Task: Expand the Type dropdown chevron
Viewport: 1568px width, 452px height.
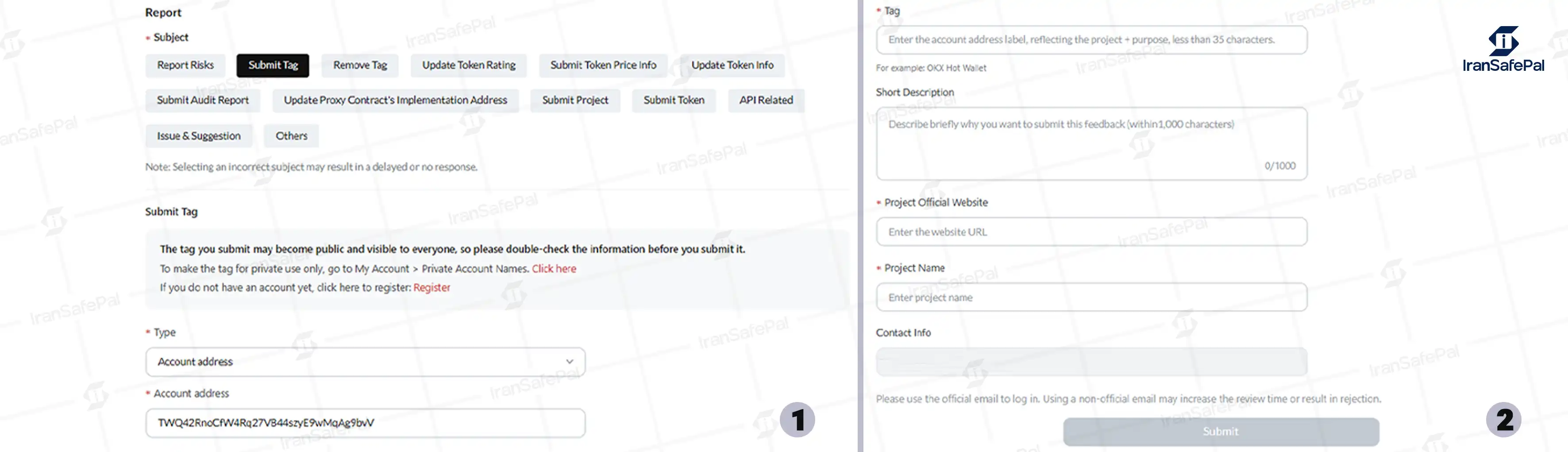Action: 569,361
